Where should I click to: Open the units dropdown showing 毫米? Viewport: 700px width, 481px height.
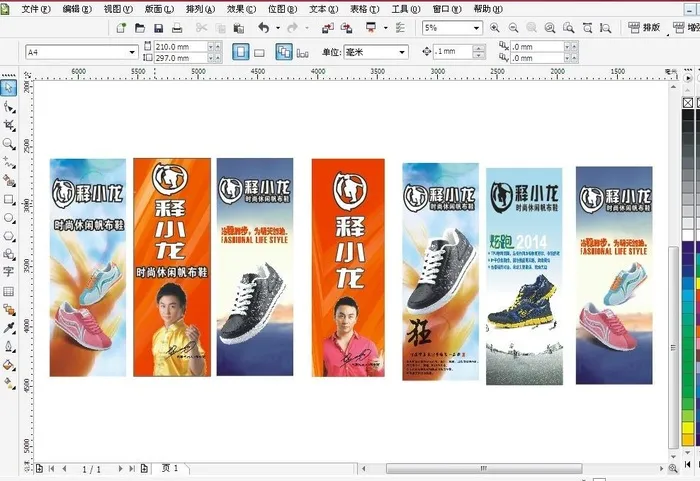[402, 52]
